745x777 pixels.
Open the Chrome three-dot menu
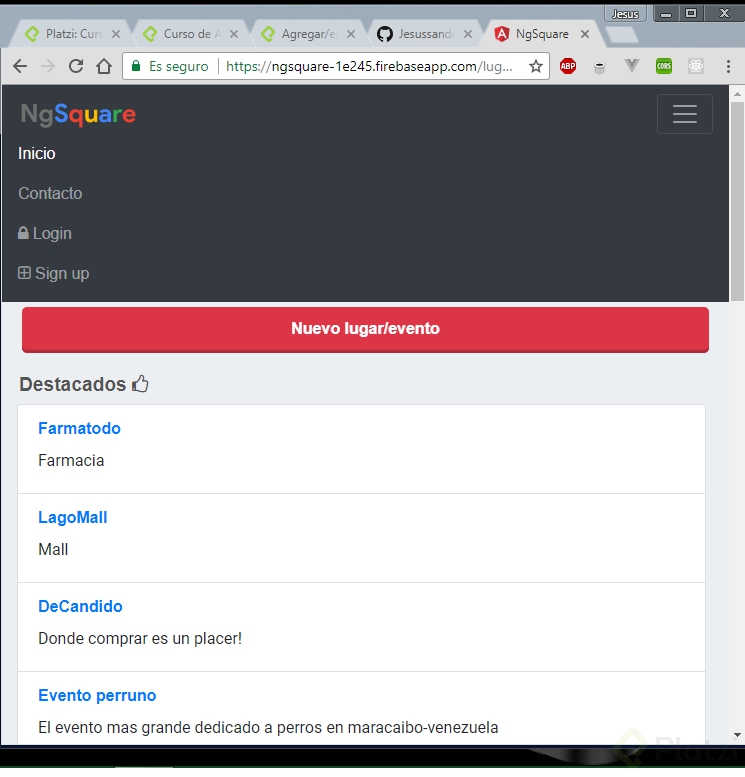point(728,66)
